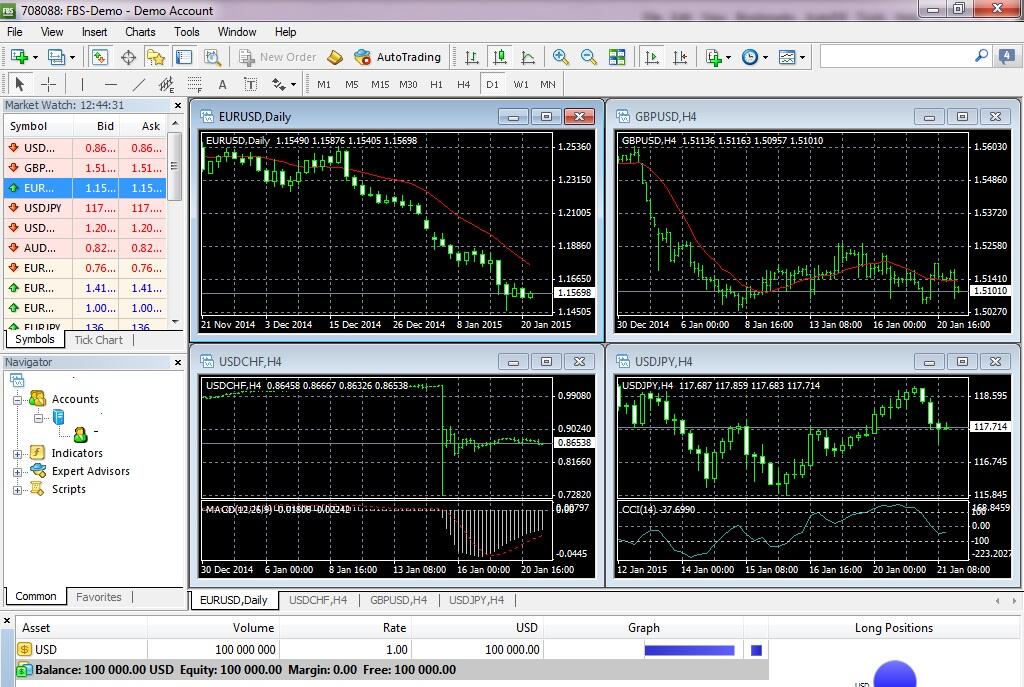Open the Profiles toolbar icon
1024x687 pixels.
pyautogui.click(x=56, y=57)
